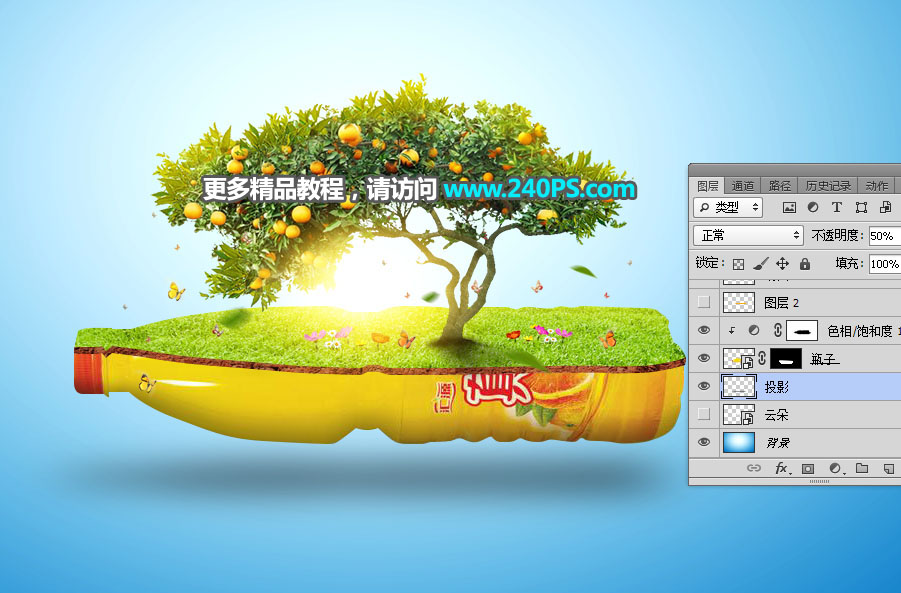Image resolution: width=901 pixels, height=593 pixels.
Task: Select layer named 背景
Action: 777,443
